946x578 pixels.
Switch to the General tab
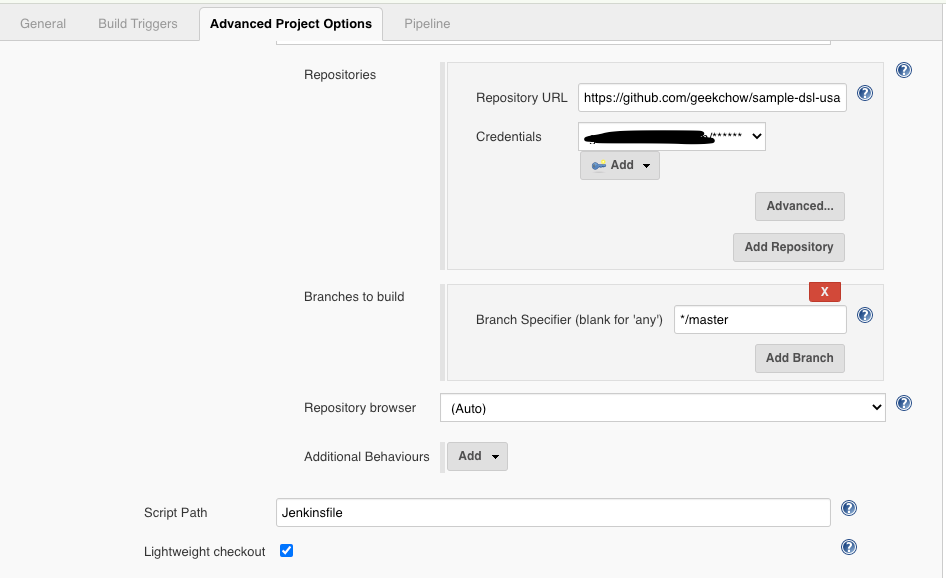point(43,24)
